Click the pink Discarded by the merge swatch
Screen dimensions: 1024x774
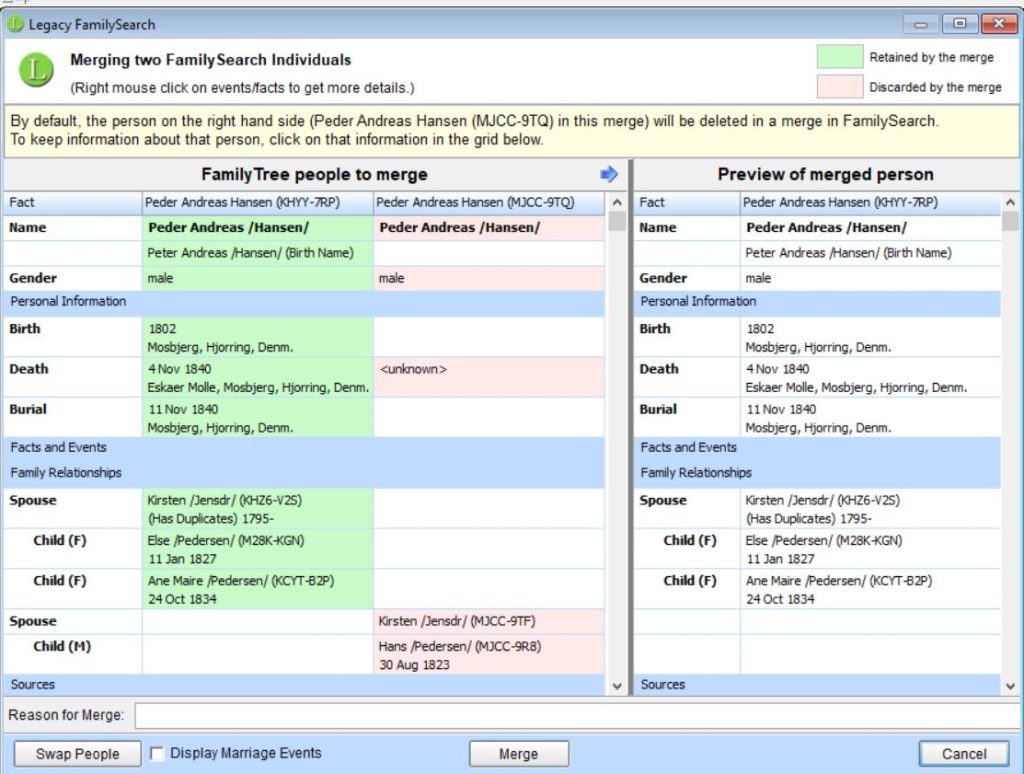pyautogui.click(x=840, y=86)
